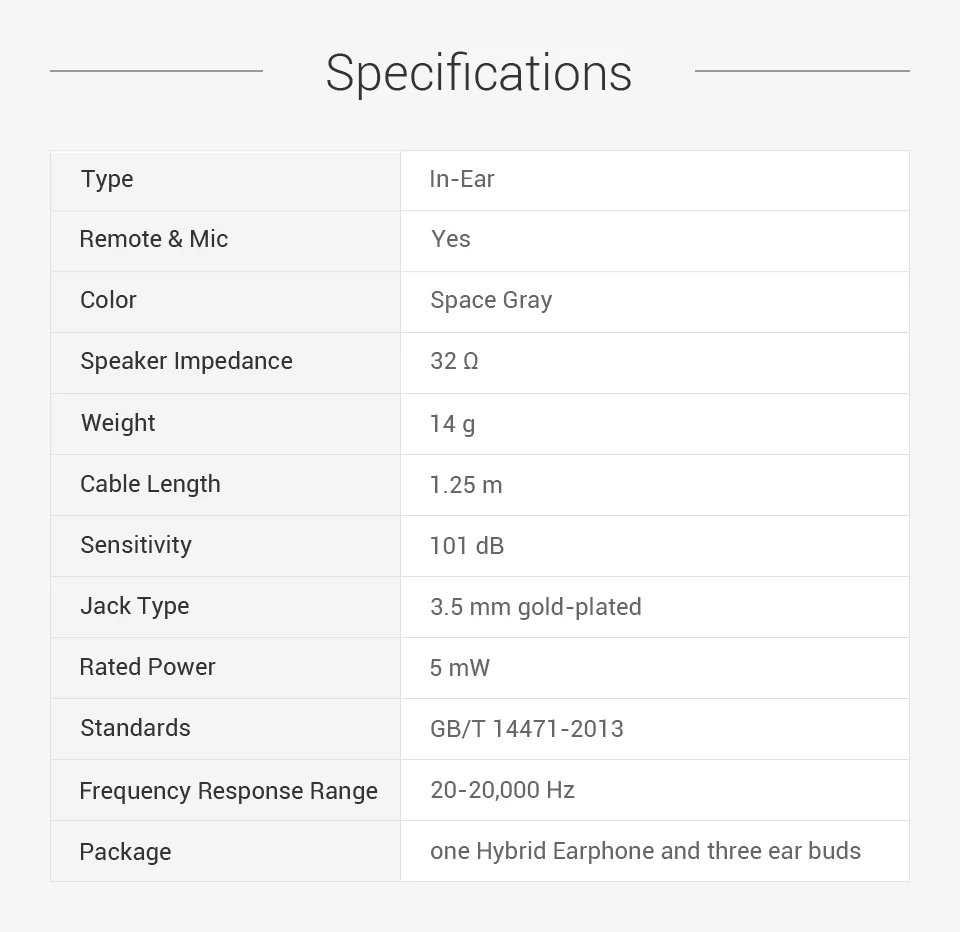The height and width of the screenshot is (932, 960).
Task: Select the 32 Ω value
Action: [x=454, y=361]
